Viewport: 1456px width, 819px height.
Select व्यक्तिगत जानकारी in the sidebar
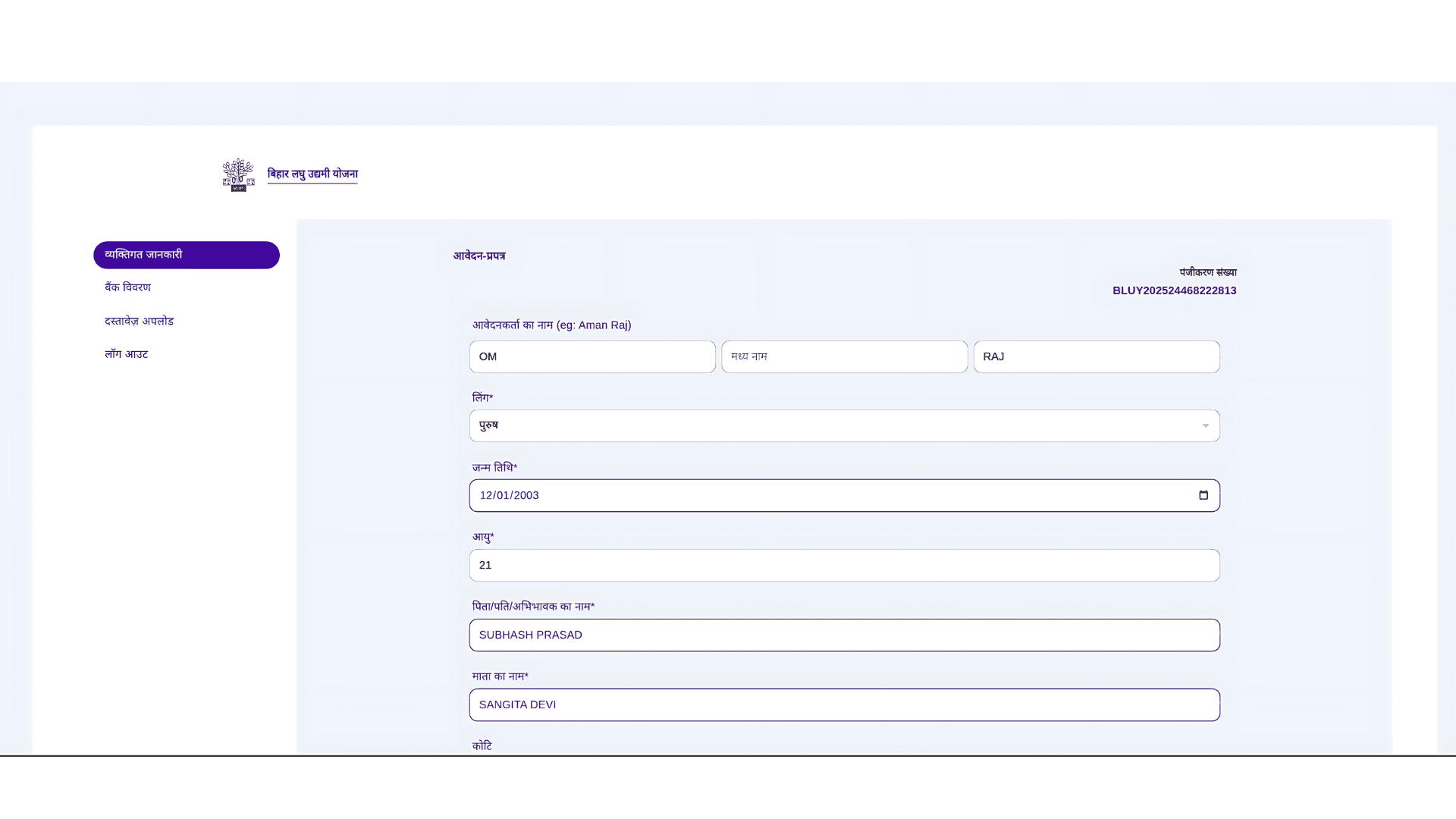187,255
